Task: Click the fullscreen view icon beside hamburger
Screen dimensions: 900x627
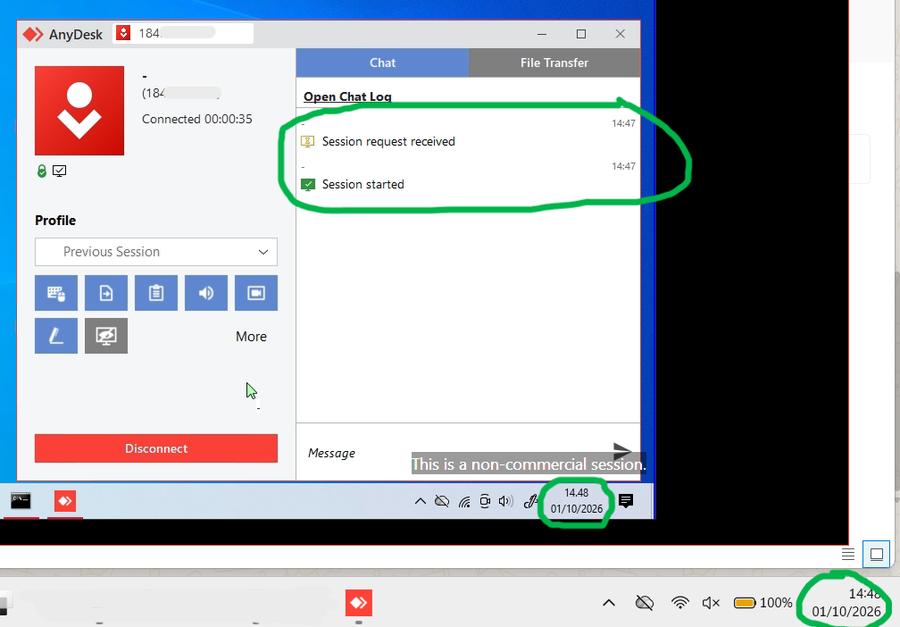Action: tap(876, 554)
